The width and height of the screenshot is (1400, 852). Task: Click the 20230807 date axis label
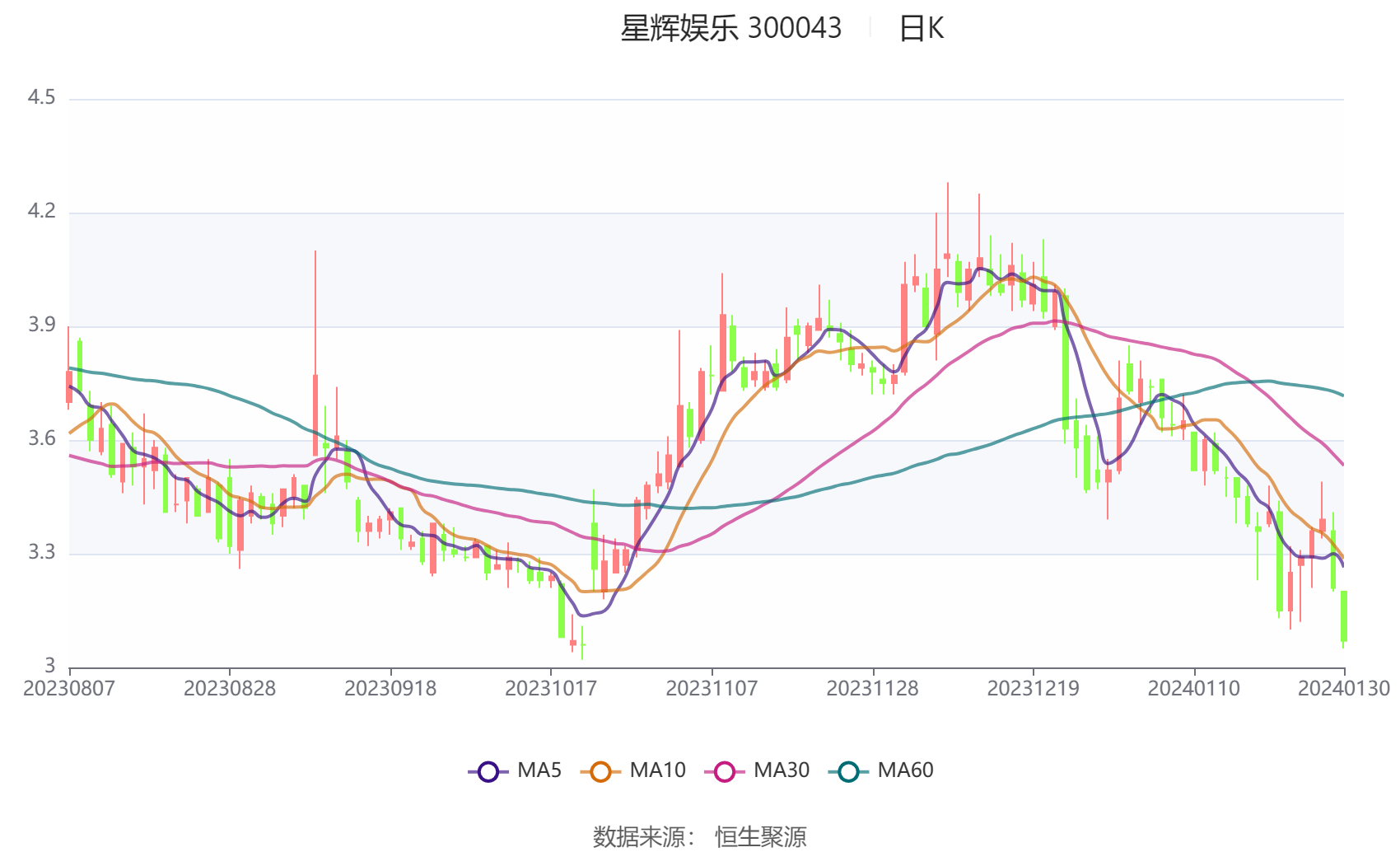tap(69, 688)
